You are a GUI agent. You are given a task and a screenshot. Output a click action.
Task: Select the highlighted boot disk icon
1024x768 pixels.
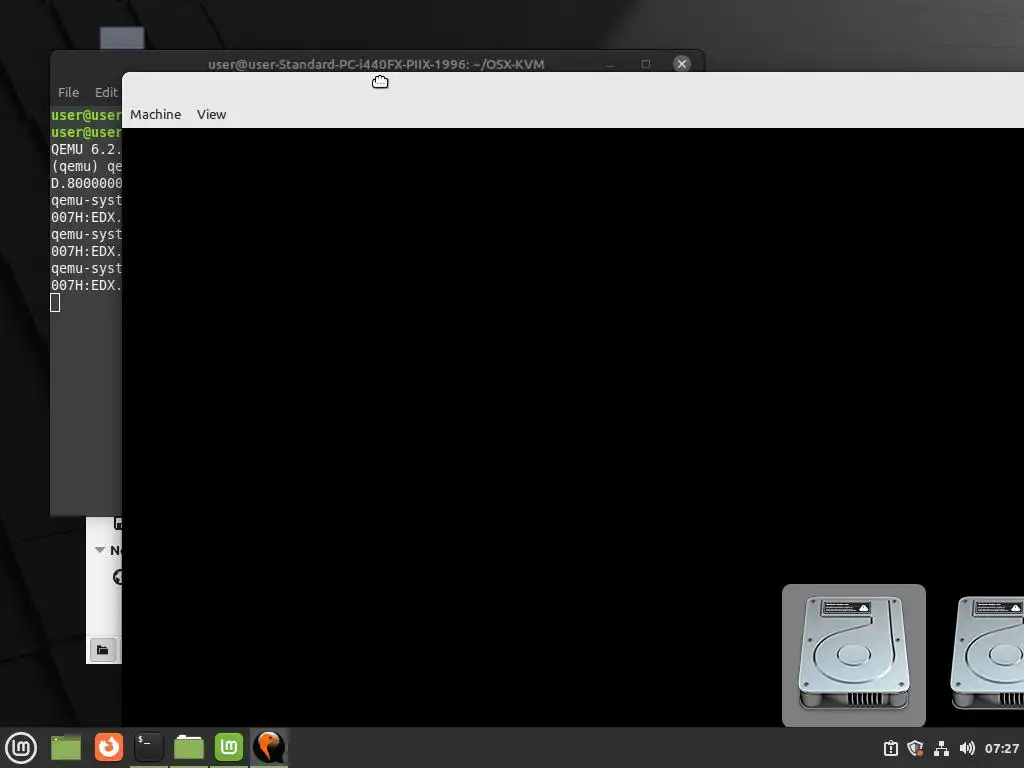(854, 655)
